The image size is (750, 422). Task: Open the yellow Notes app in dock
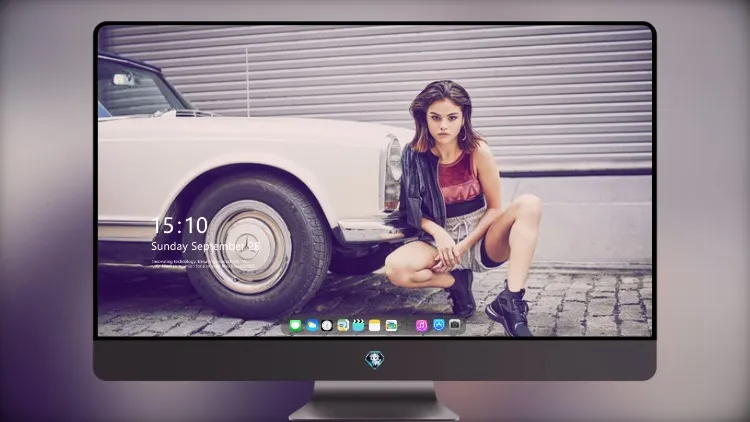point(375,325)
